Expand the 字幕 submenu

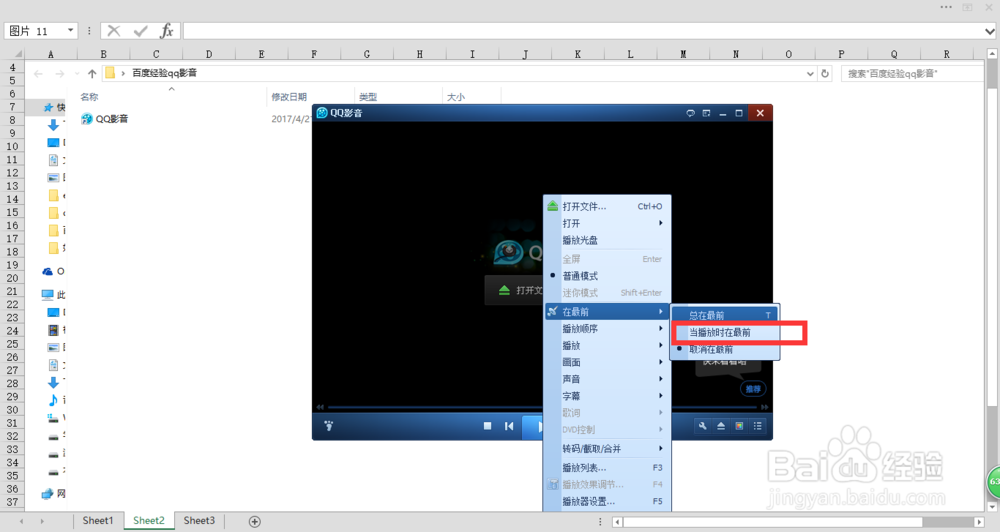tap(607, 396)
